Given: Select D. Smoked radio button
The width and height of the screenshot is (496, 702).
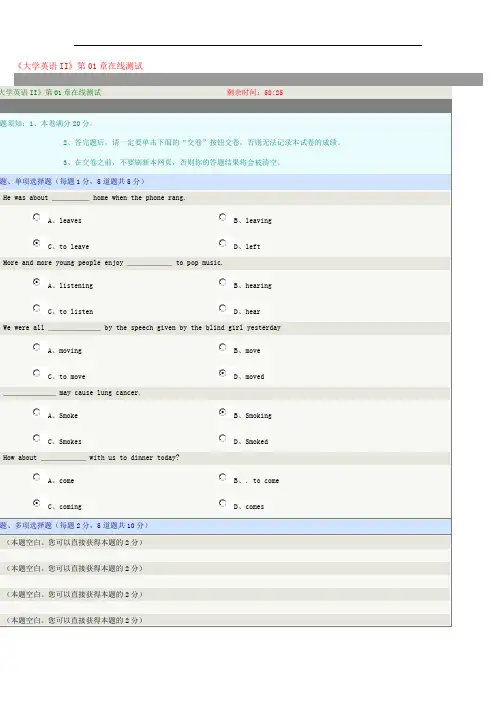Looking at the screenshot, I should pos(222,438).
